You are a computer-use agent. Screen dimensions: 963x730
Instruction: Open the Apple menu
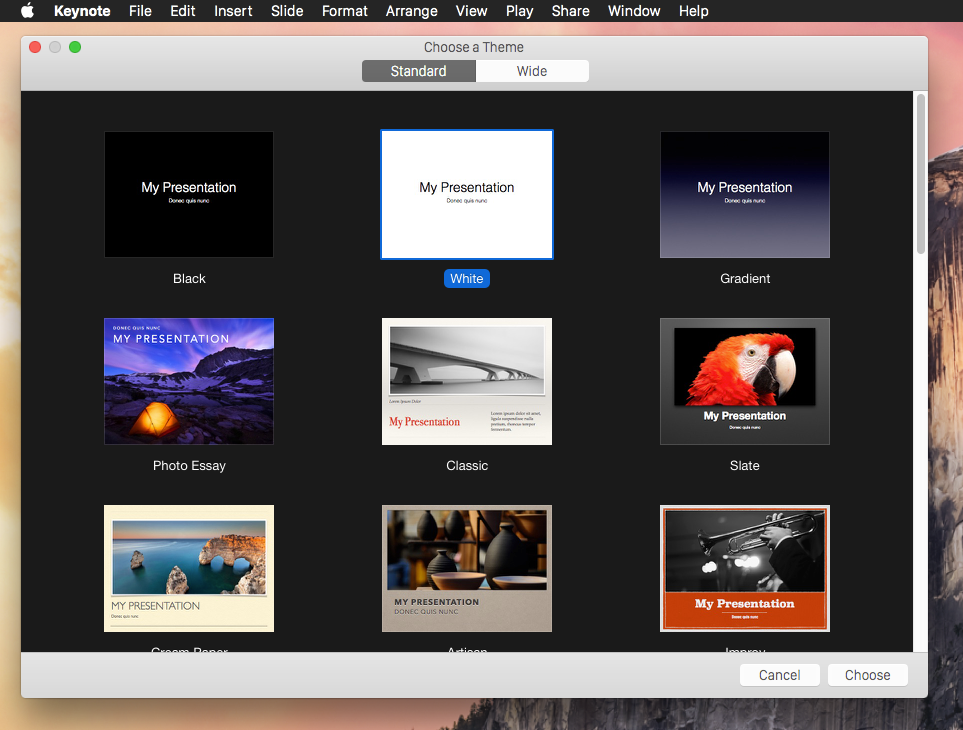(28, 11)
